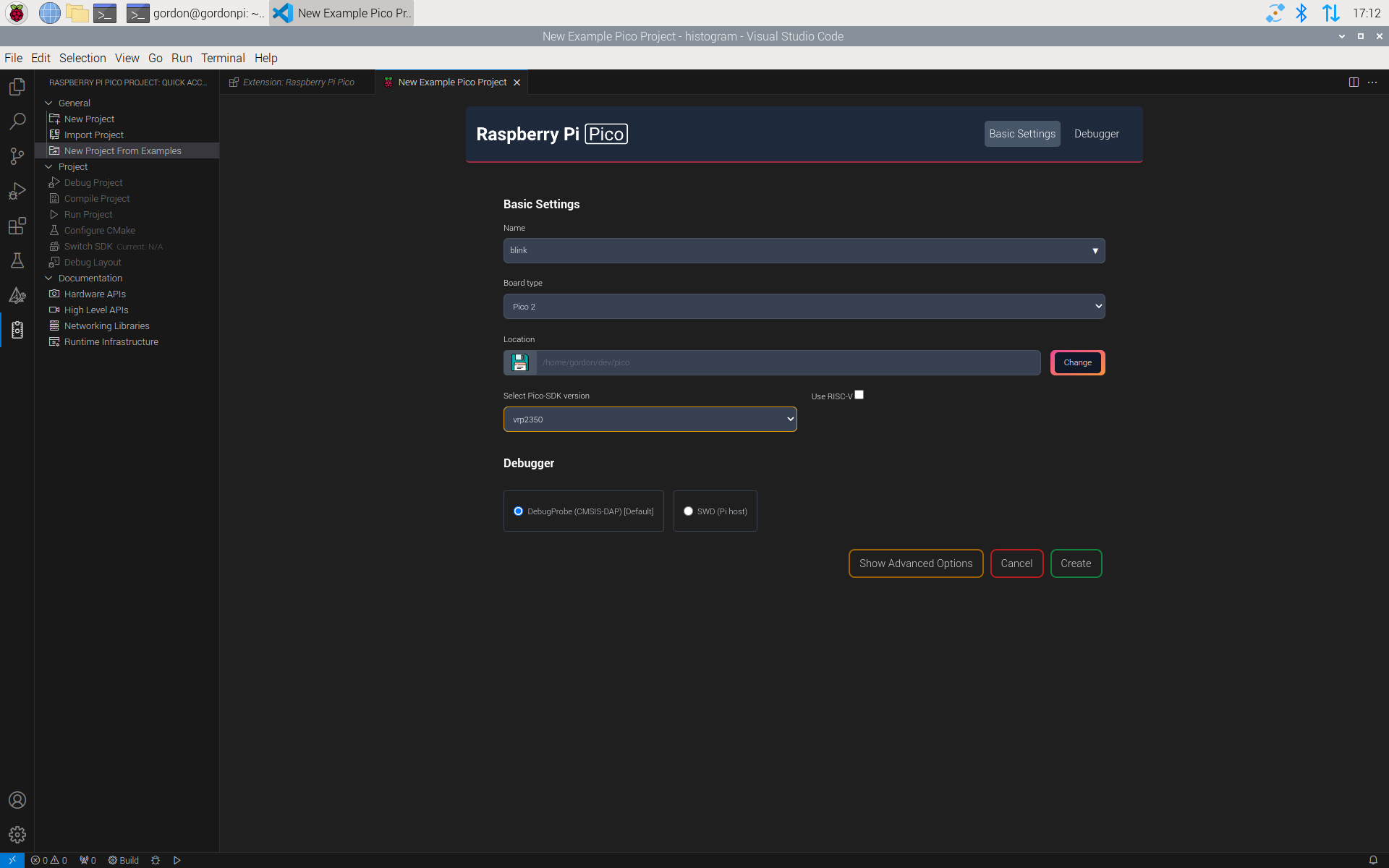The image size is (1389, 868).
Task: Open Source Control view
Action: 17,156
